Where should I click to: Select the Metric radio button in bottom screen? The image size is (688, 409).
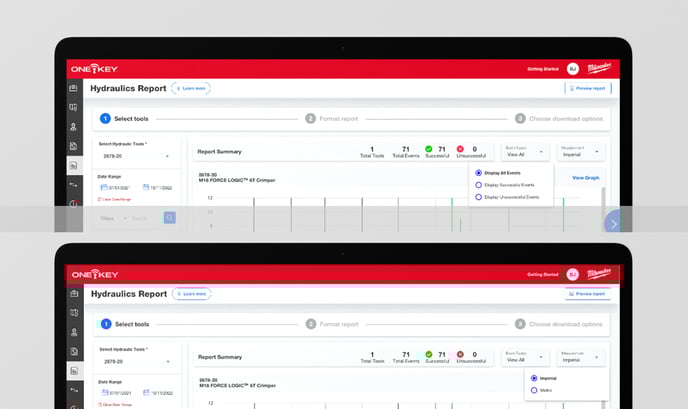[534, 390]
